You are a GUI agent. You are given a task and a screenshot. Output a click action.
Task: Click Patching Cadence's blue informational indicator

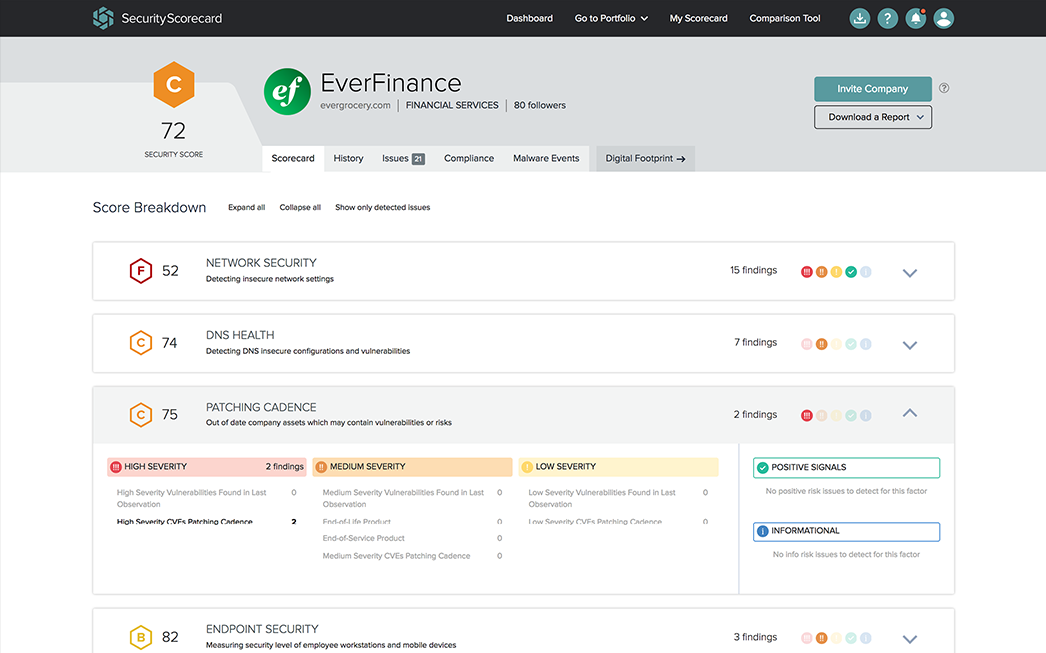pyautogui.click(x=865, y=416)
